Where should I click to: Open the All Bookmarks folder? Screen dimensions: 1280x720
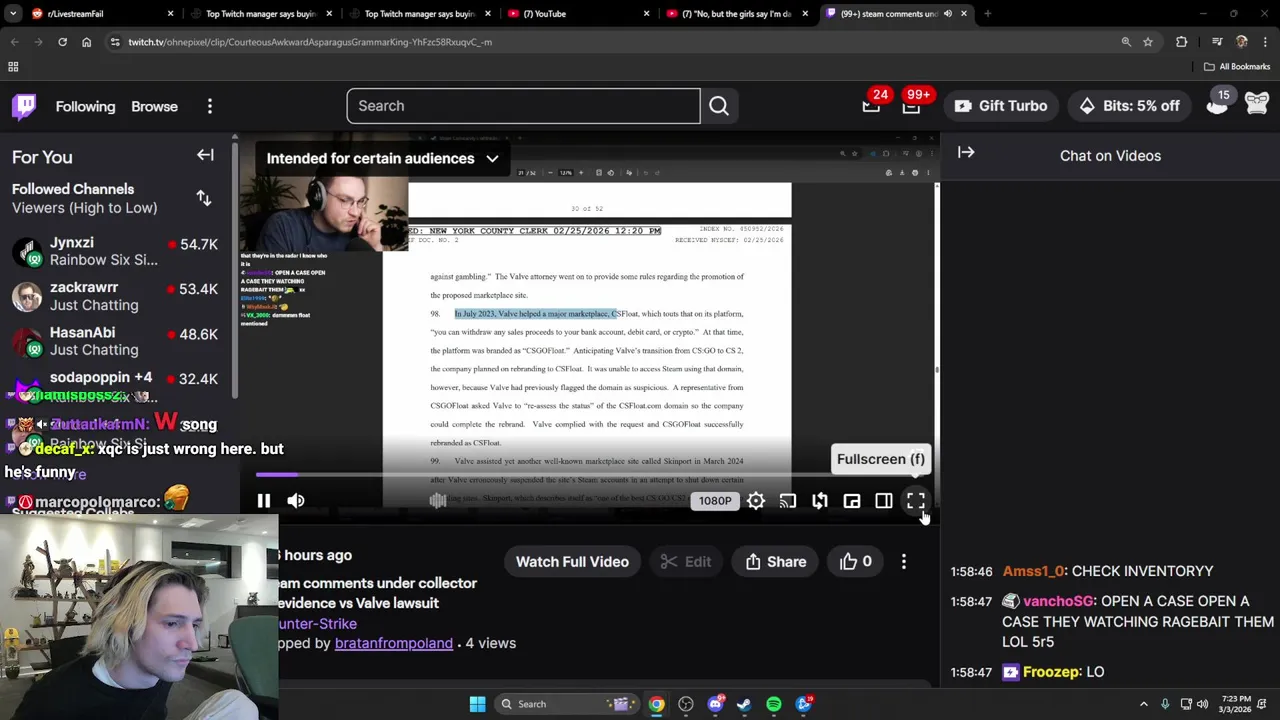[1237, 67]
